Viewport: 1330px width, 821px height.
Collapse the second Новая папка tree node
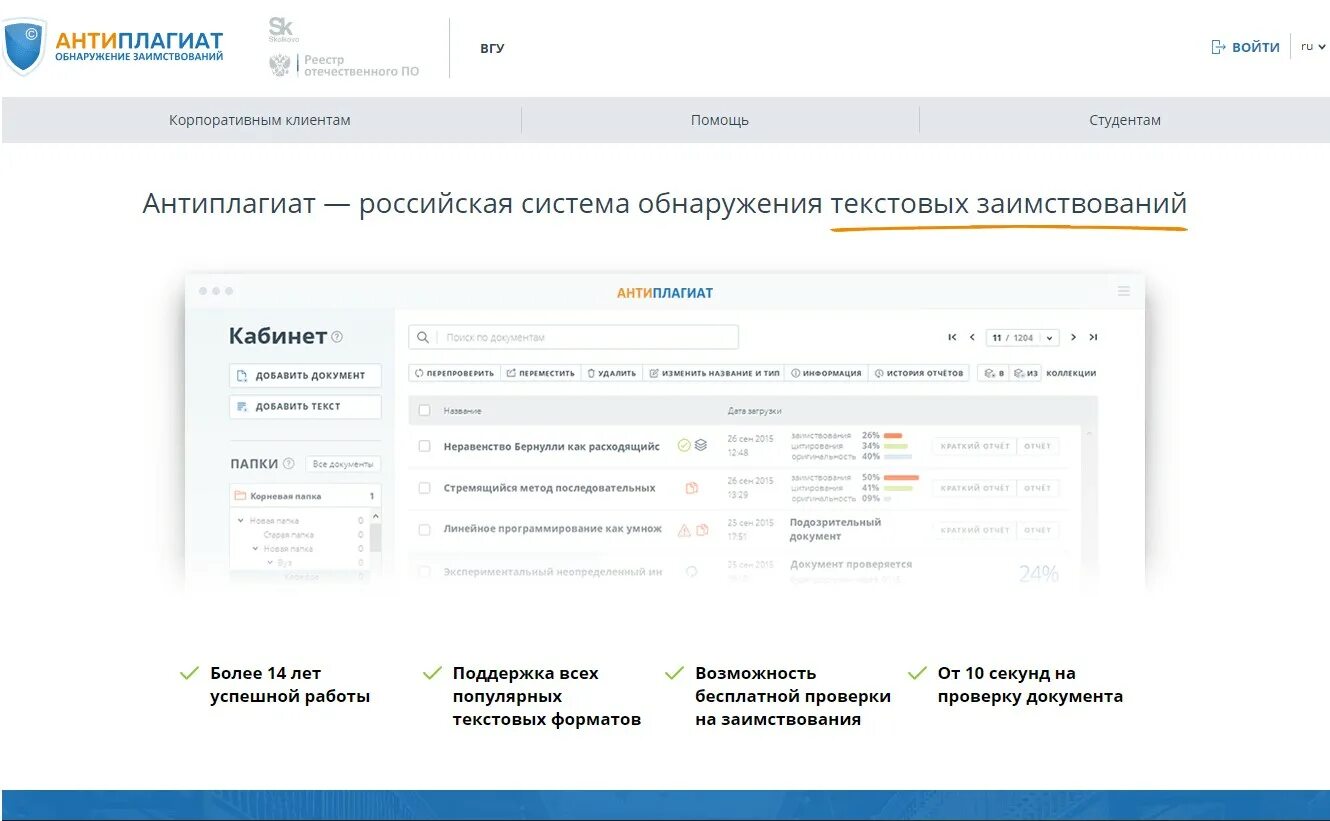[255, 549]
